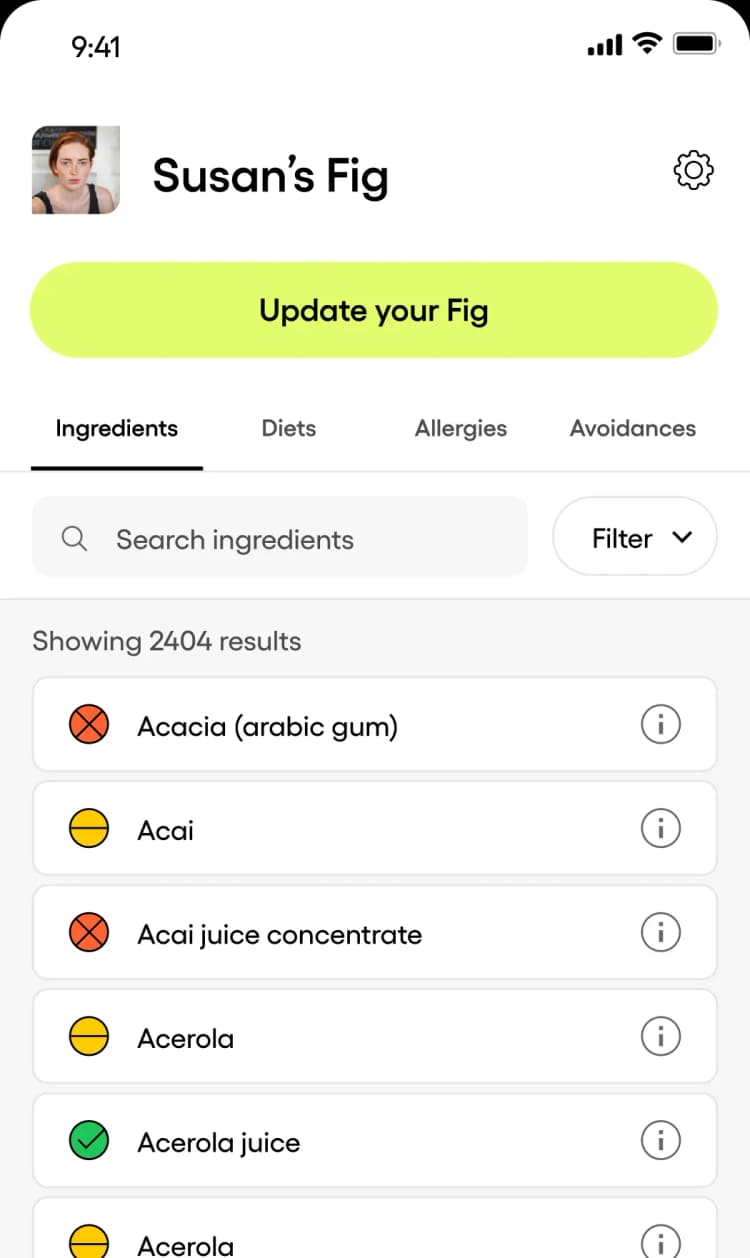This screenshot has width=750, height=1258.
Task: Show info for Acai ingredient
Action: [660, 829]
